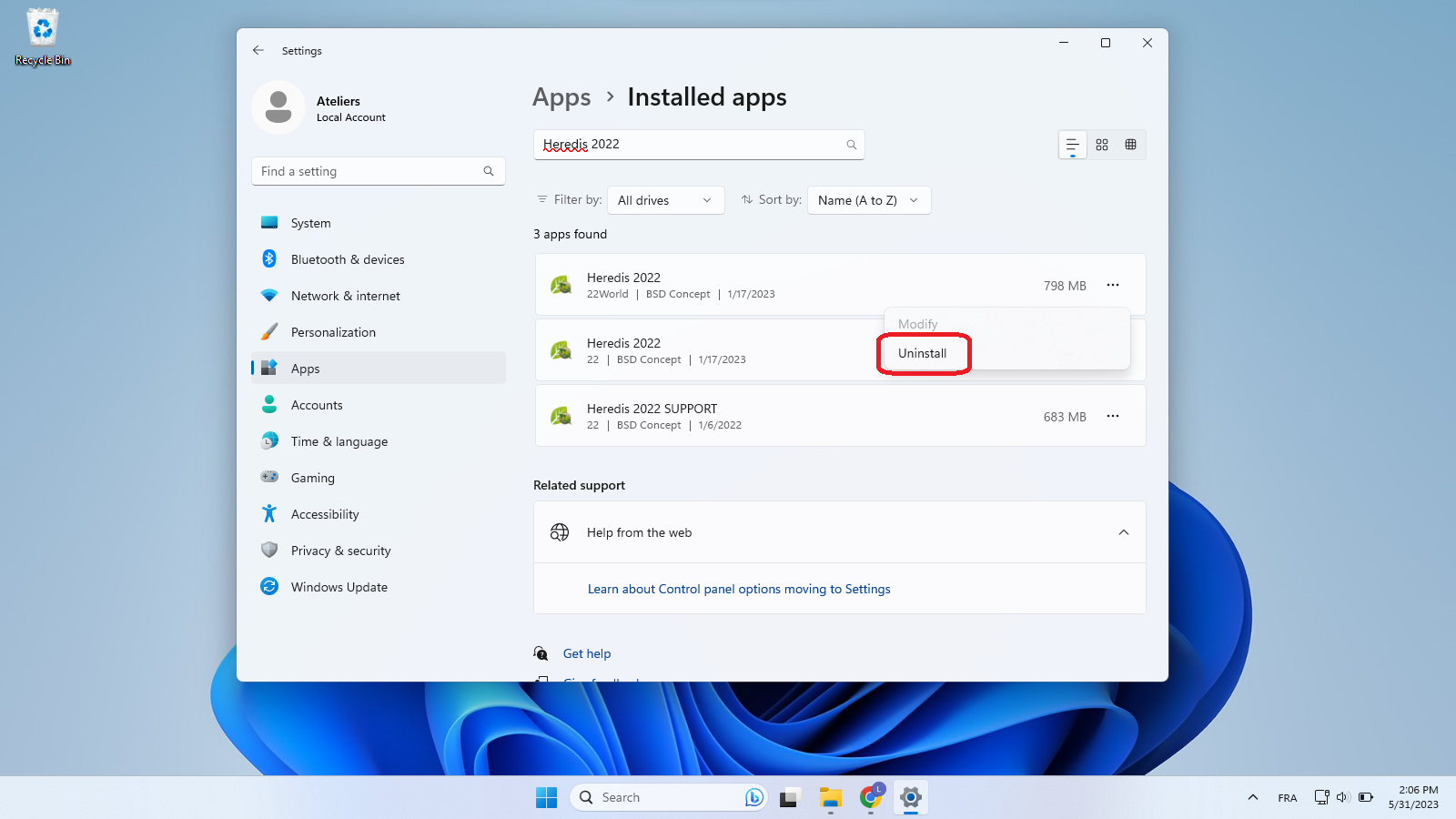The width and height of the screenshot is (1456, 819).
Task: Open the All drives filter dropdown
Action: click(665, 200)
